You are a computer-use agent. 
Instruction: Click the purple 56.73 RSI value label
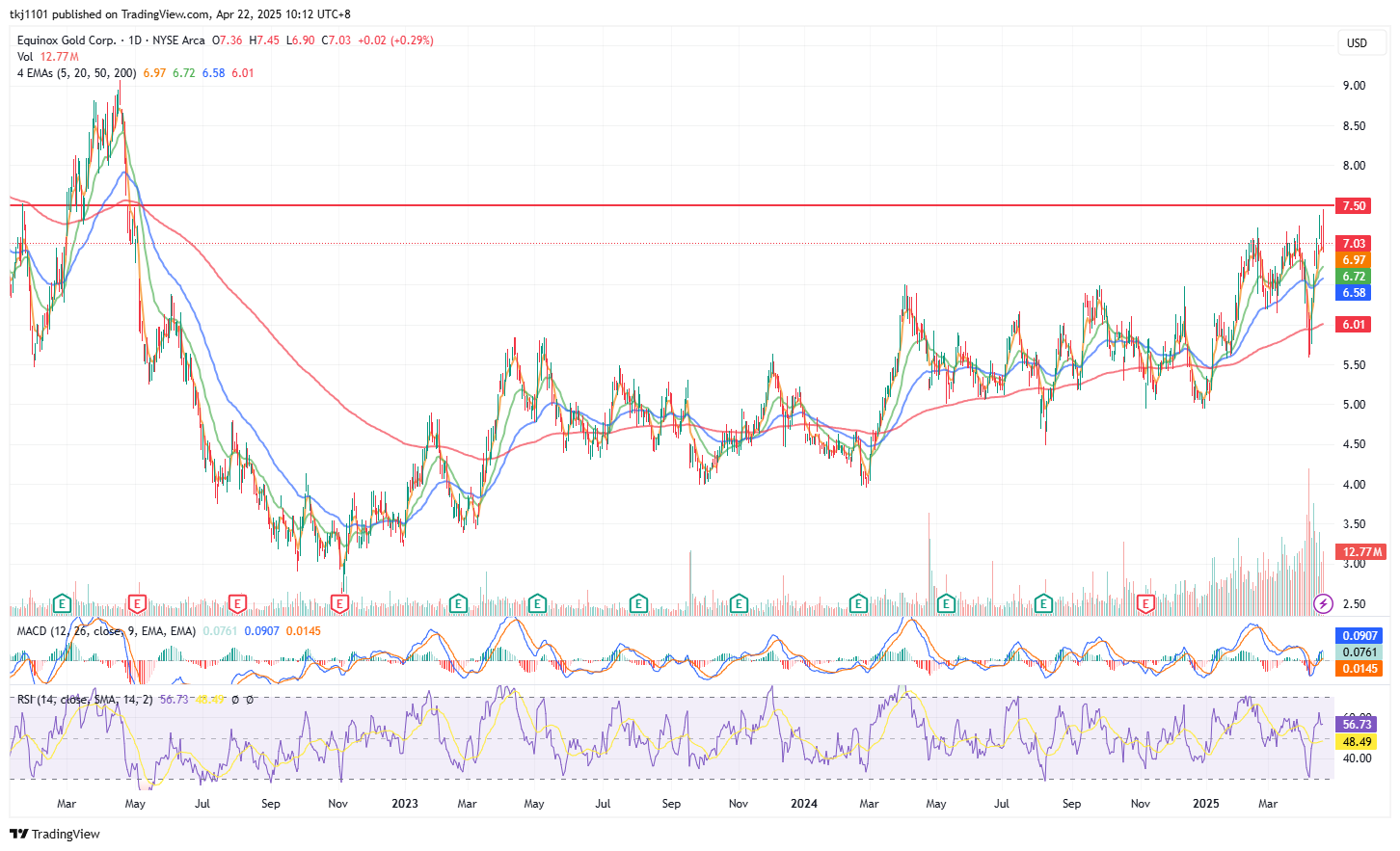(x=1357, y=725)
